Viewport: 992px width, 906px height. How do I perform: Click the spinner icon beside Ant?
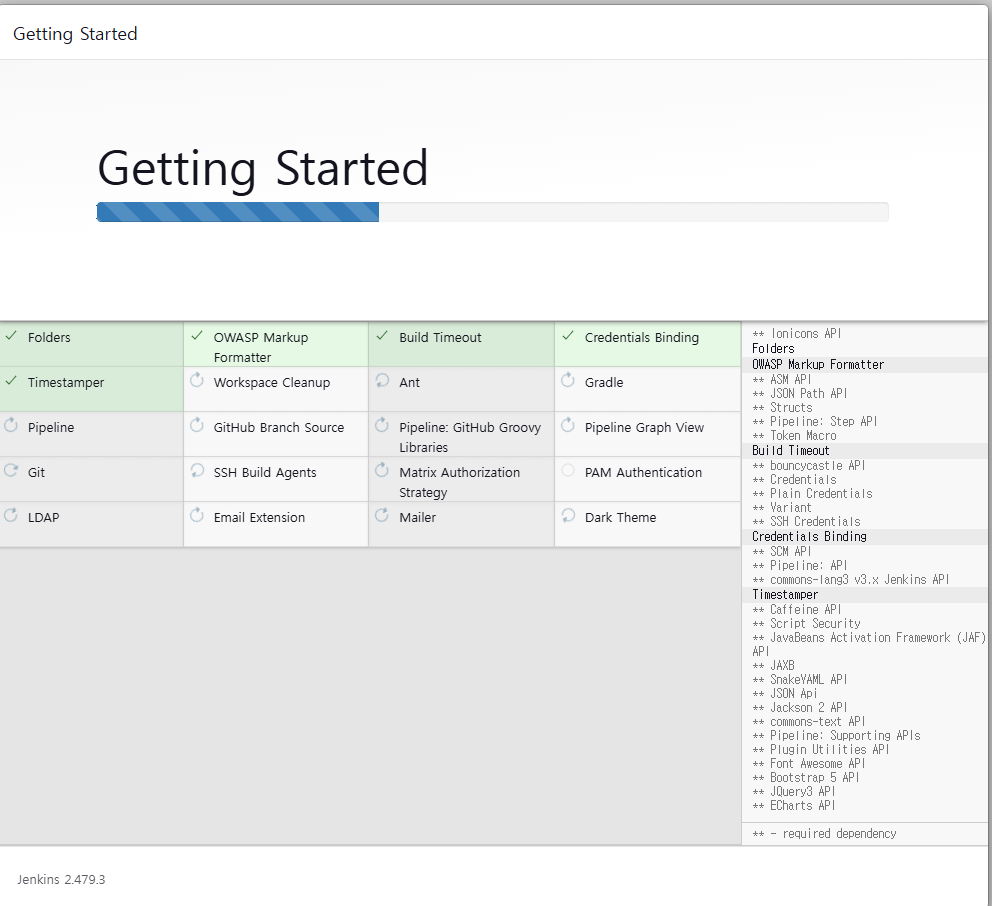[x=382, y=380]
